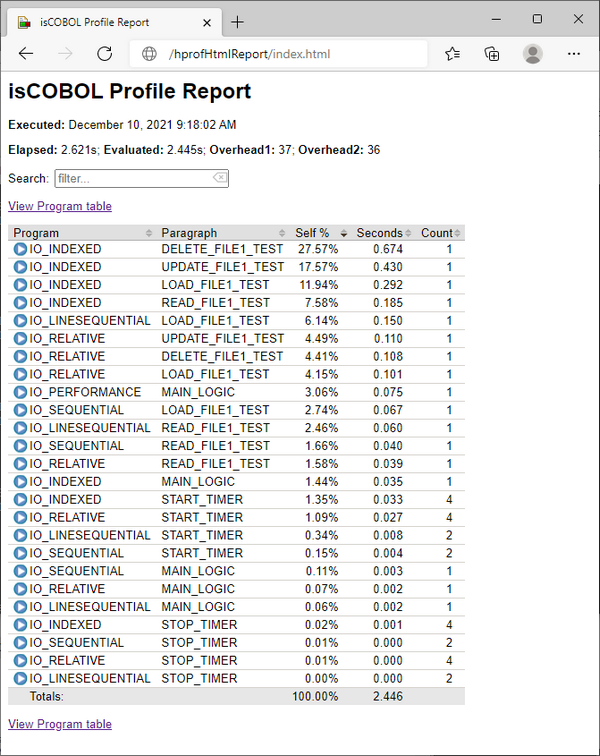
Task: Open the top View Program table link
Action: [60, 206]
